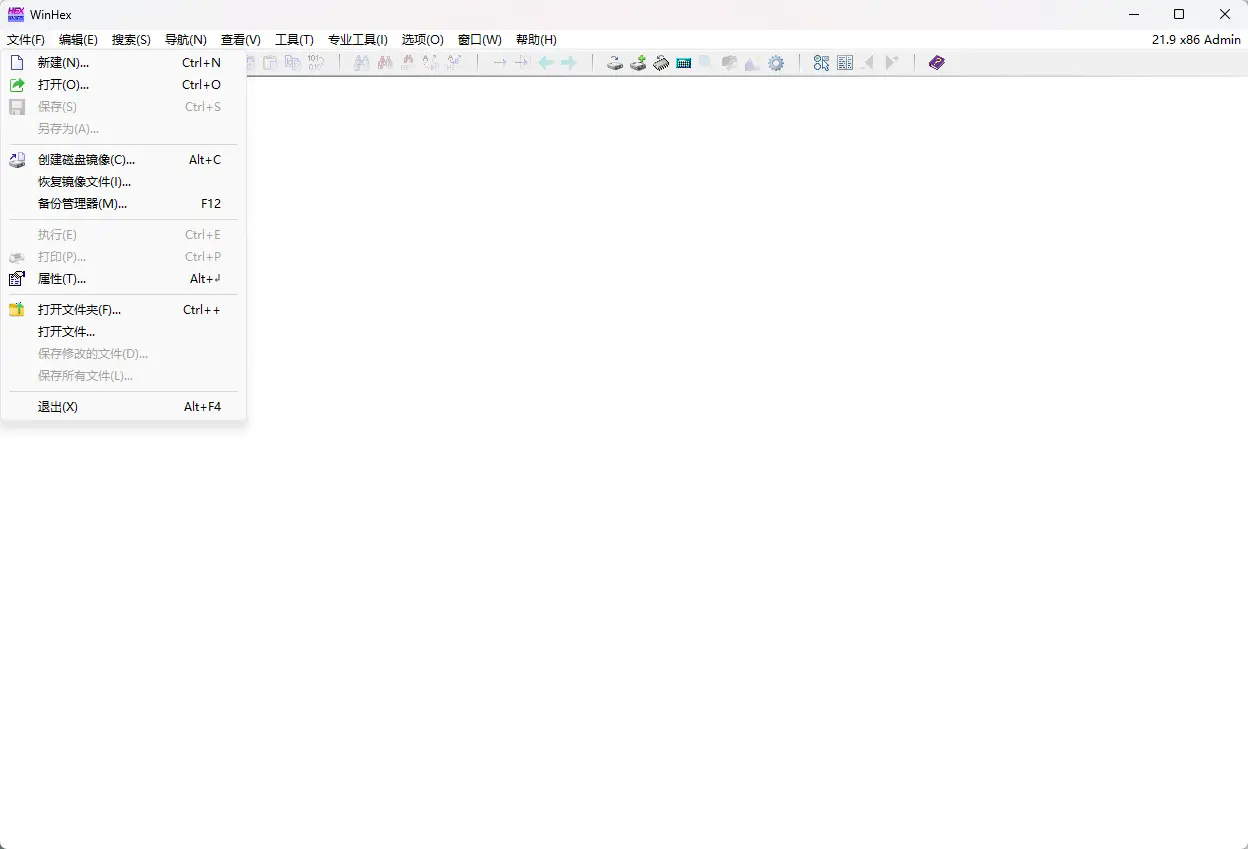Click the Go To Offset arrow icon

499,63
